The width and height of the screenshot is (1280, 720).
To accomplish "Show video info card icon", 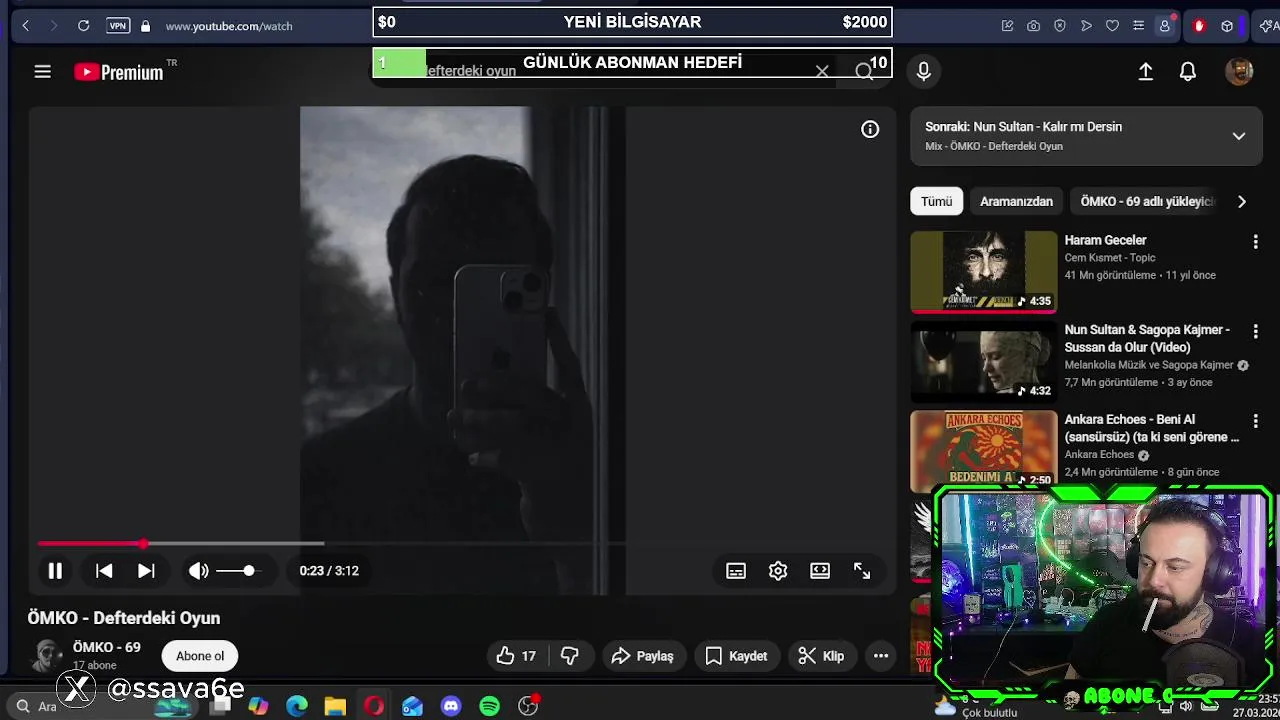I will [x=870, y=129].
